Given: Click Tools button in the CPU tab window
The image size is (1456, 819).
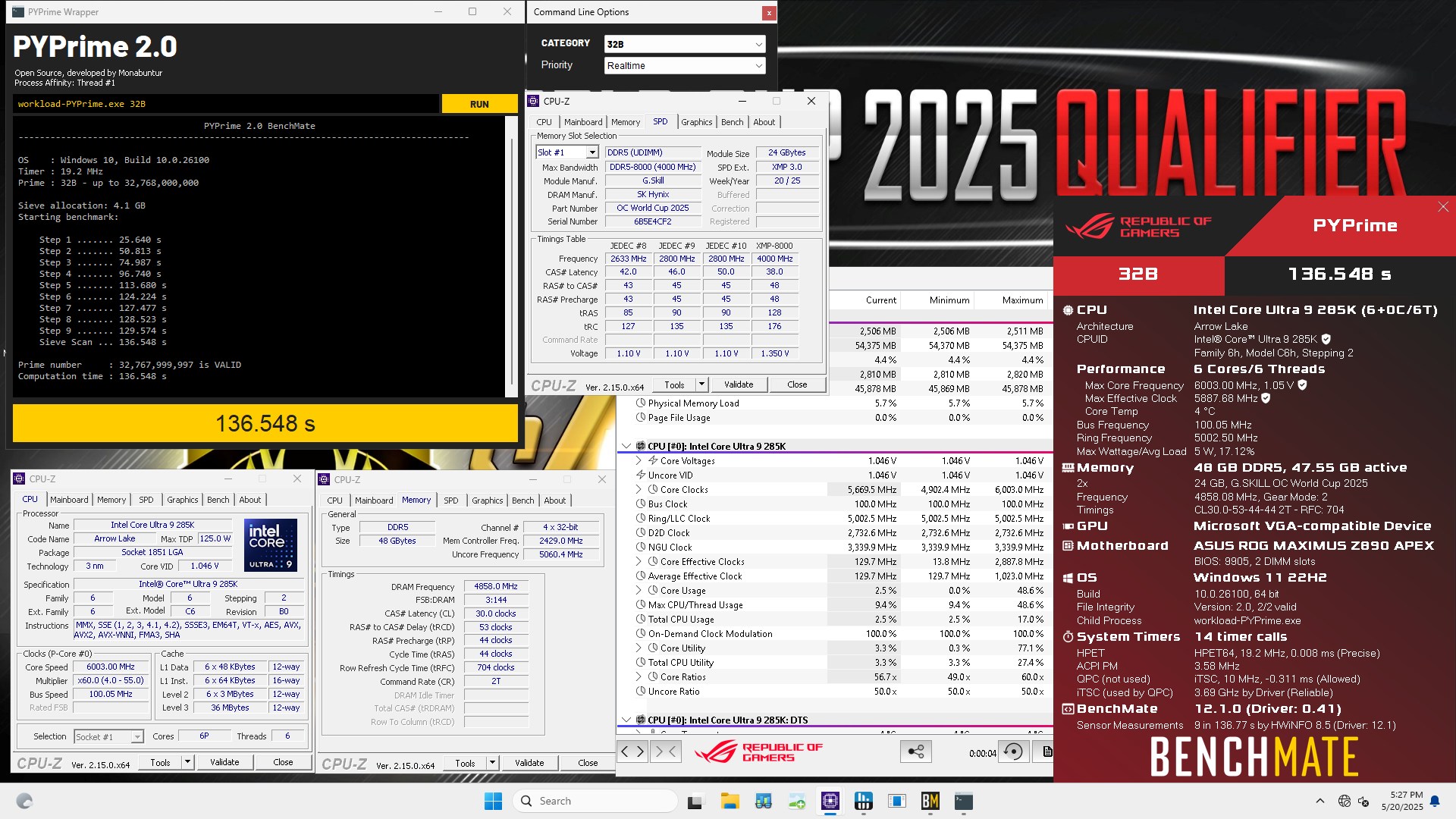Looking at the screenshot, I should pyautogui.click(x=160, y=762).
